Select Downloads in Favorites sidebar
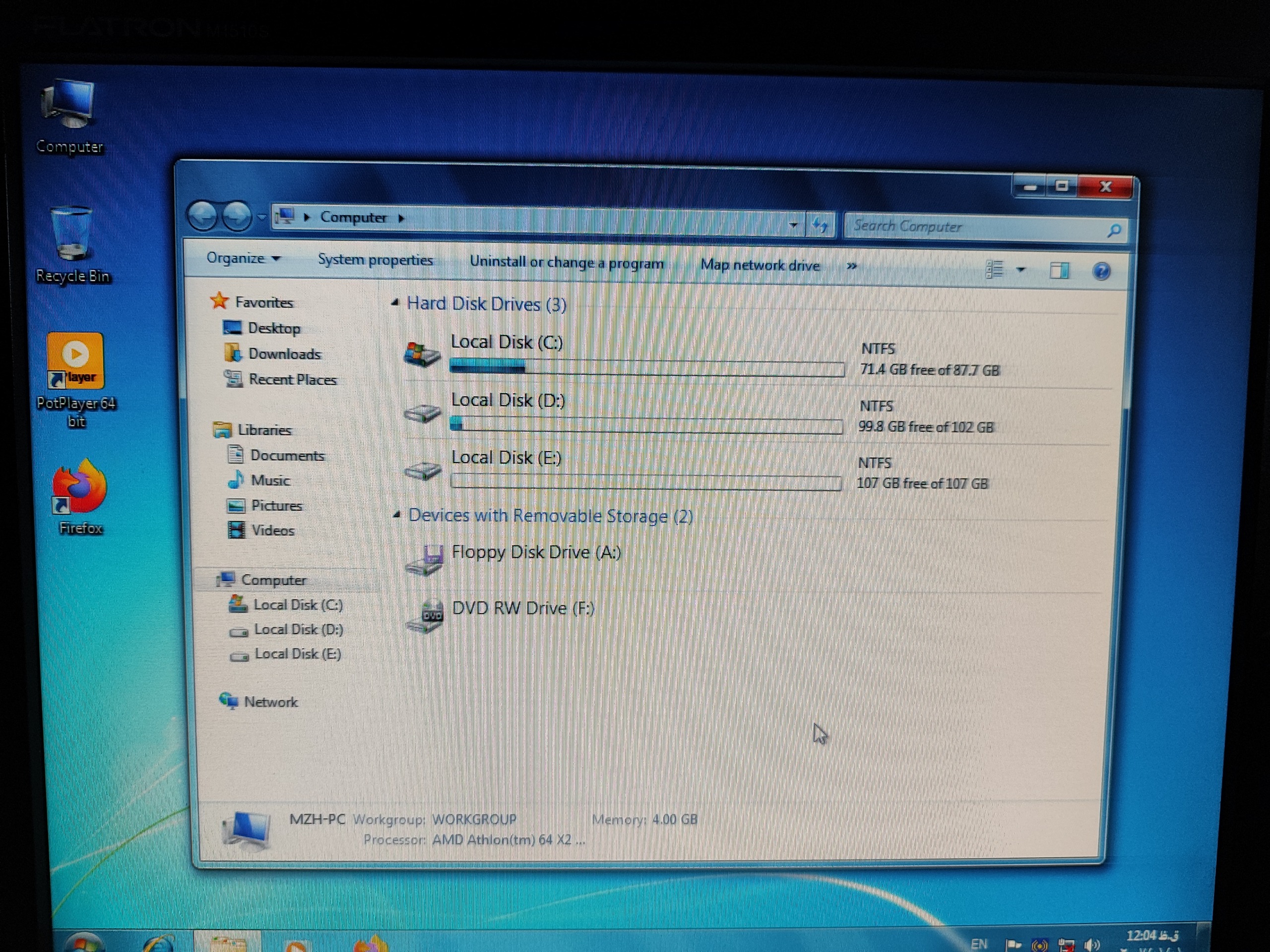This screenshot has height=952, width=1270. click(x=284, y=354)
